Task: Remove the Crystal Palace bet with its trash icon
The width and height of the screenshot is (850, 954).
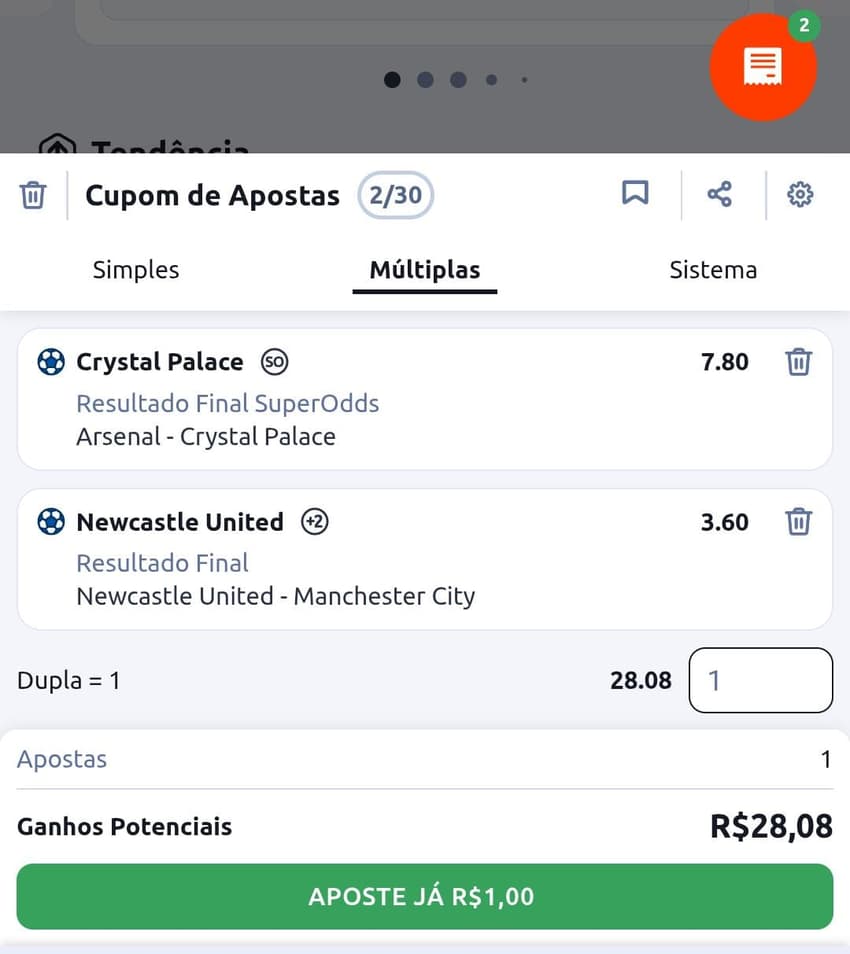Action: 798,362
